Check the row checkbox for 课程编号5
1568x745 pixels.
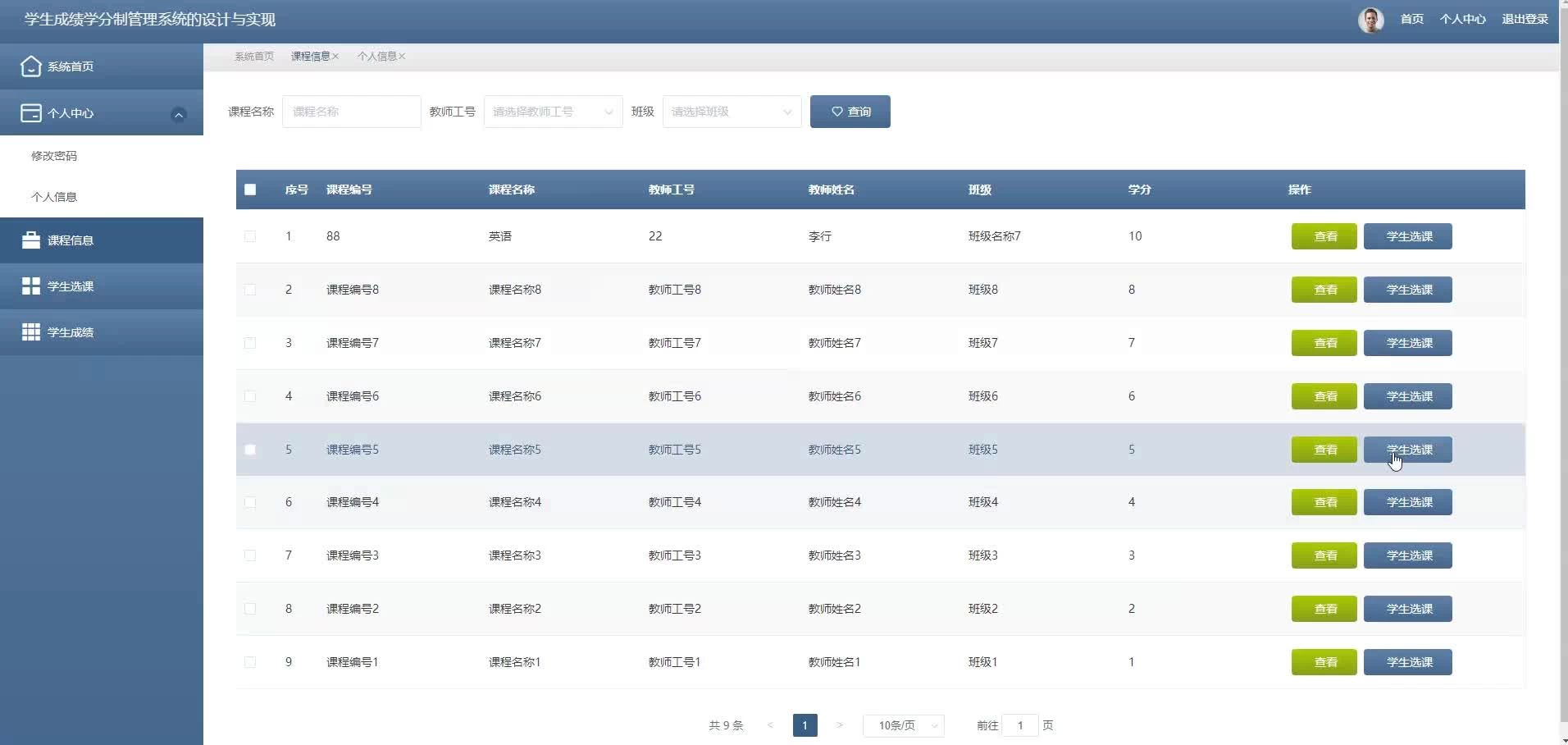(x=250, y=450)
